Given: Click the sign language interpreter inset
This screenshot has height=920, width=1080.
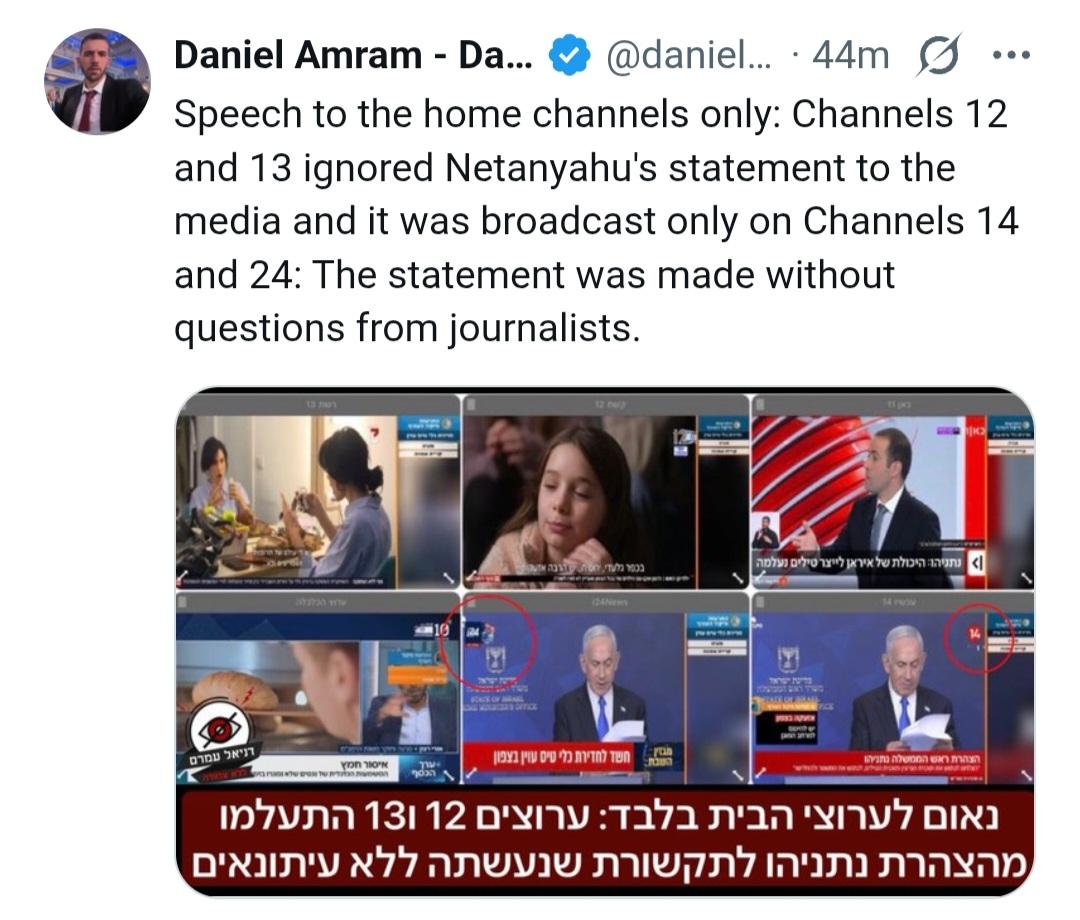Looking at the screenshot, I should (x=766, y=532).
